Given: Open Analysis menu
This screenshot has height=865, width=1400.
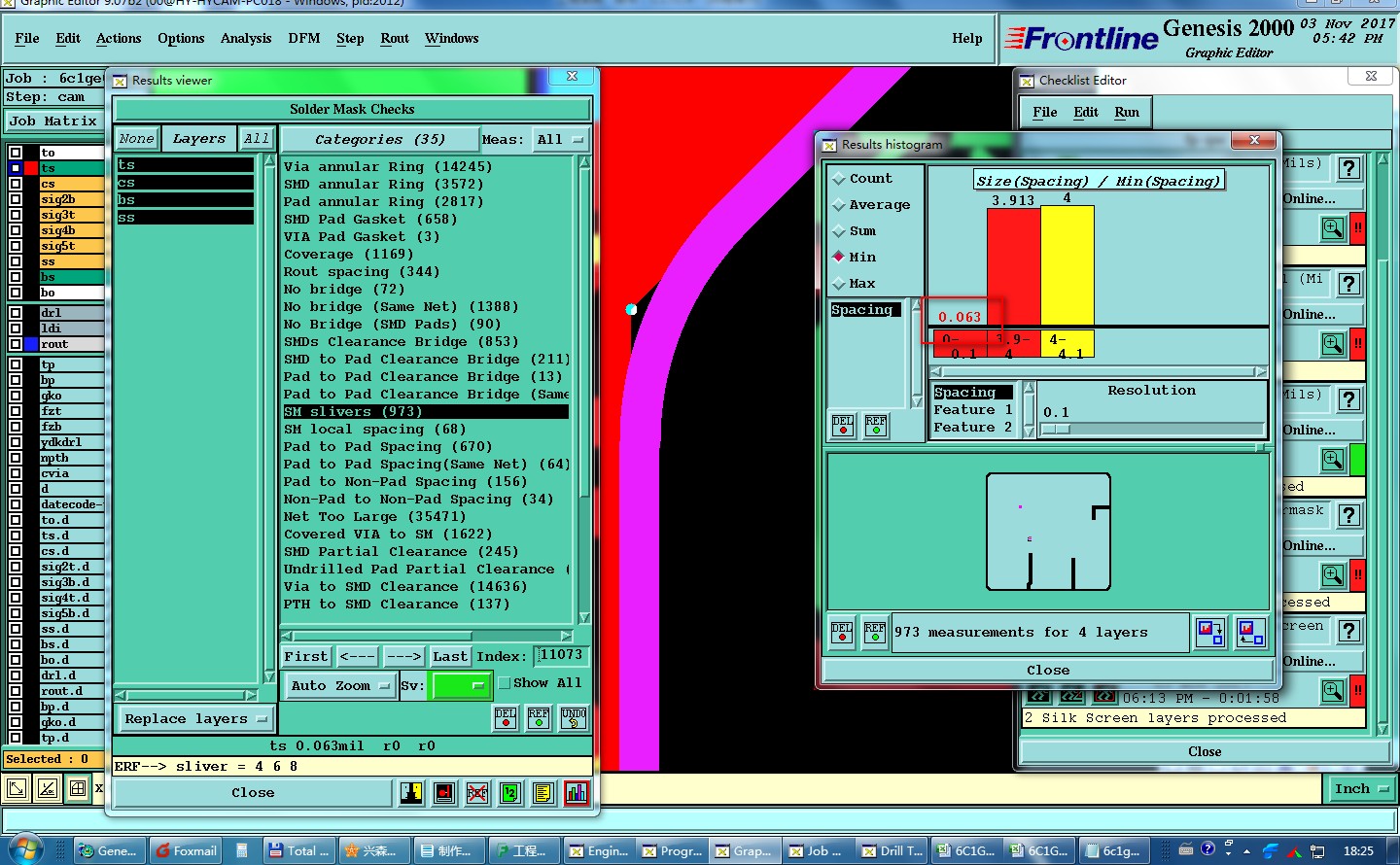Looking at the screenshot, I should (246, 39).
